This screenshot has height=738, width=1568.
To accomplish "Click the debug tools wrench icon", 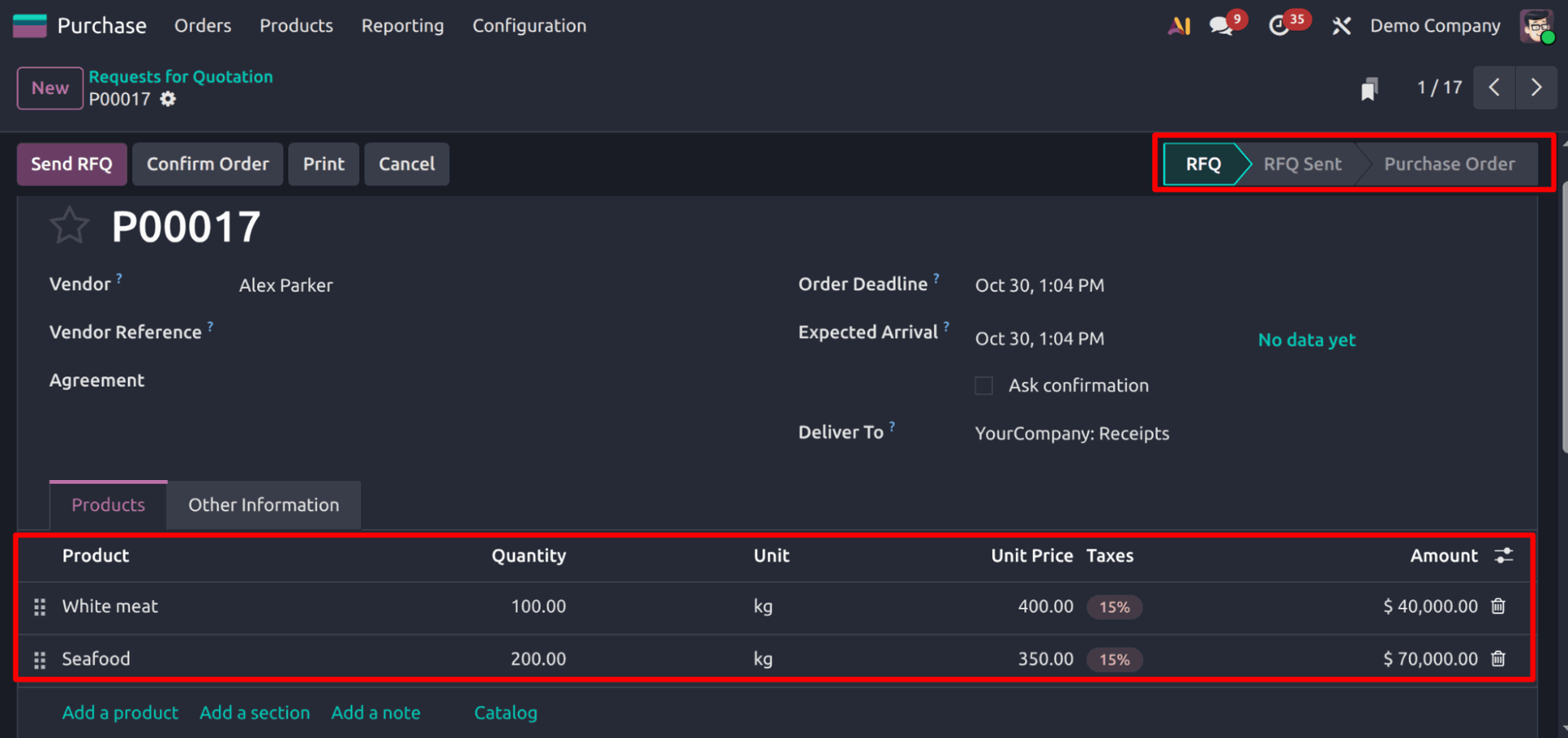I will (1341, 26).
